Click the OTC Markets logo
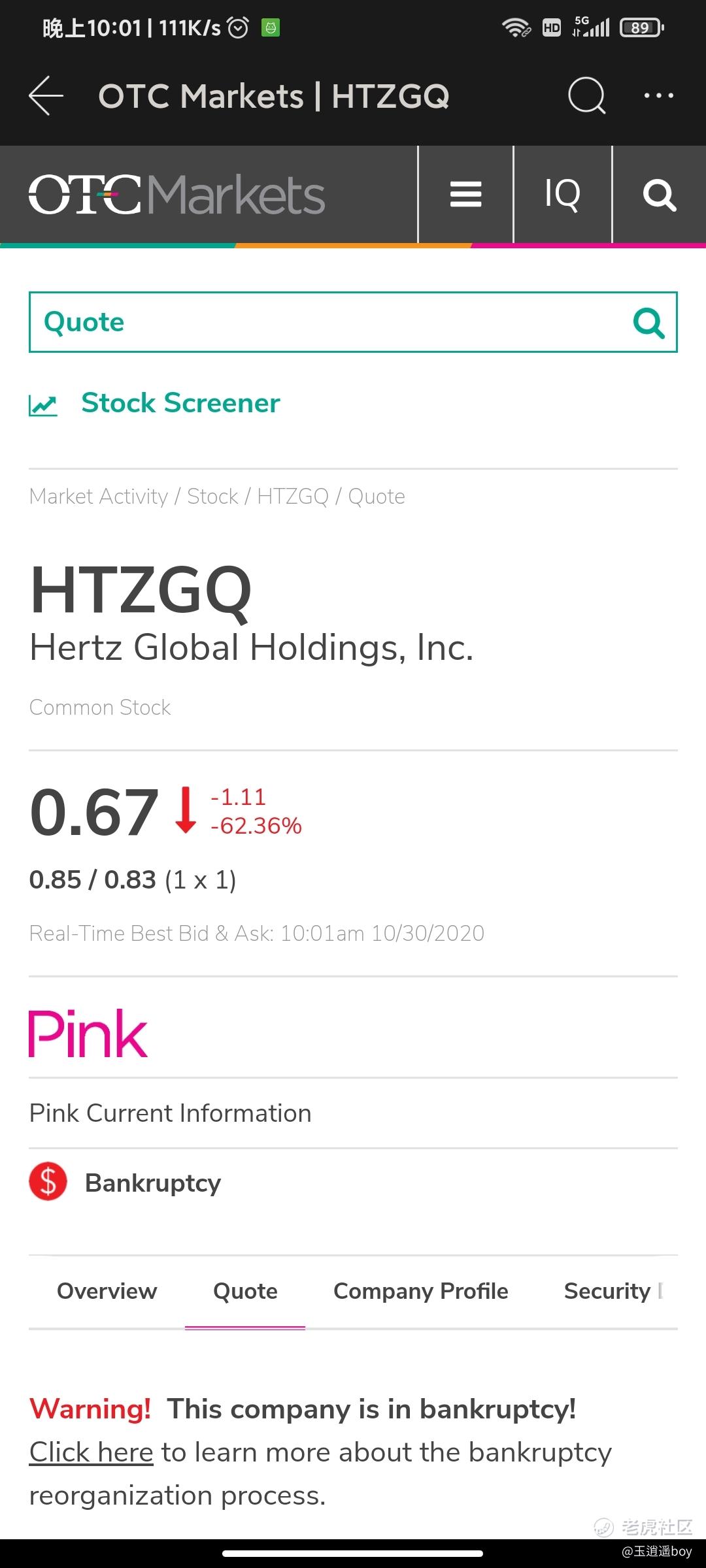This screenshot has height=1568, width=706. [x=176, y=195]
